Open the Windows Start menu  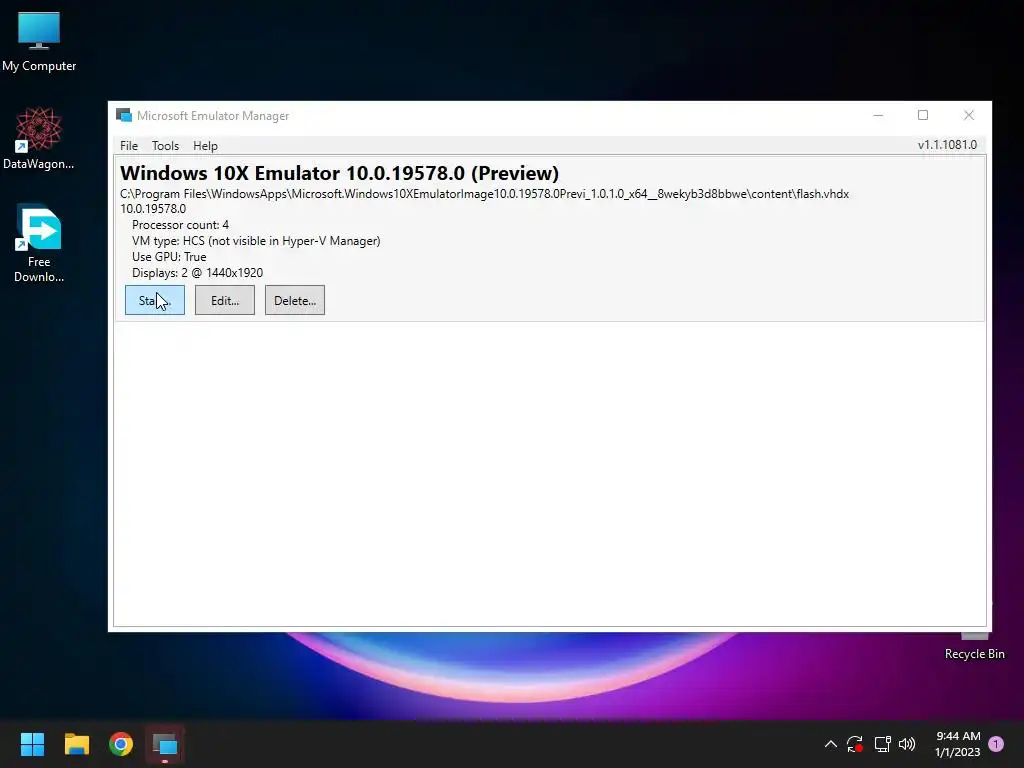[x=32, y=744]
